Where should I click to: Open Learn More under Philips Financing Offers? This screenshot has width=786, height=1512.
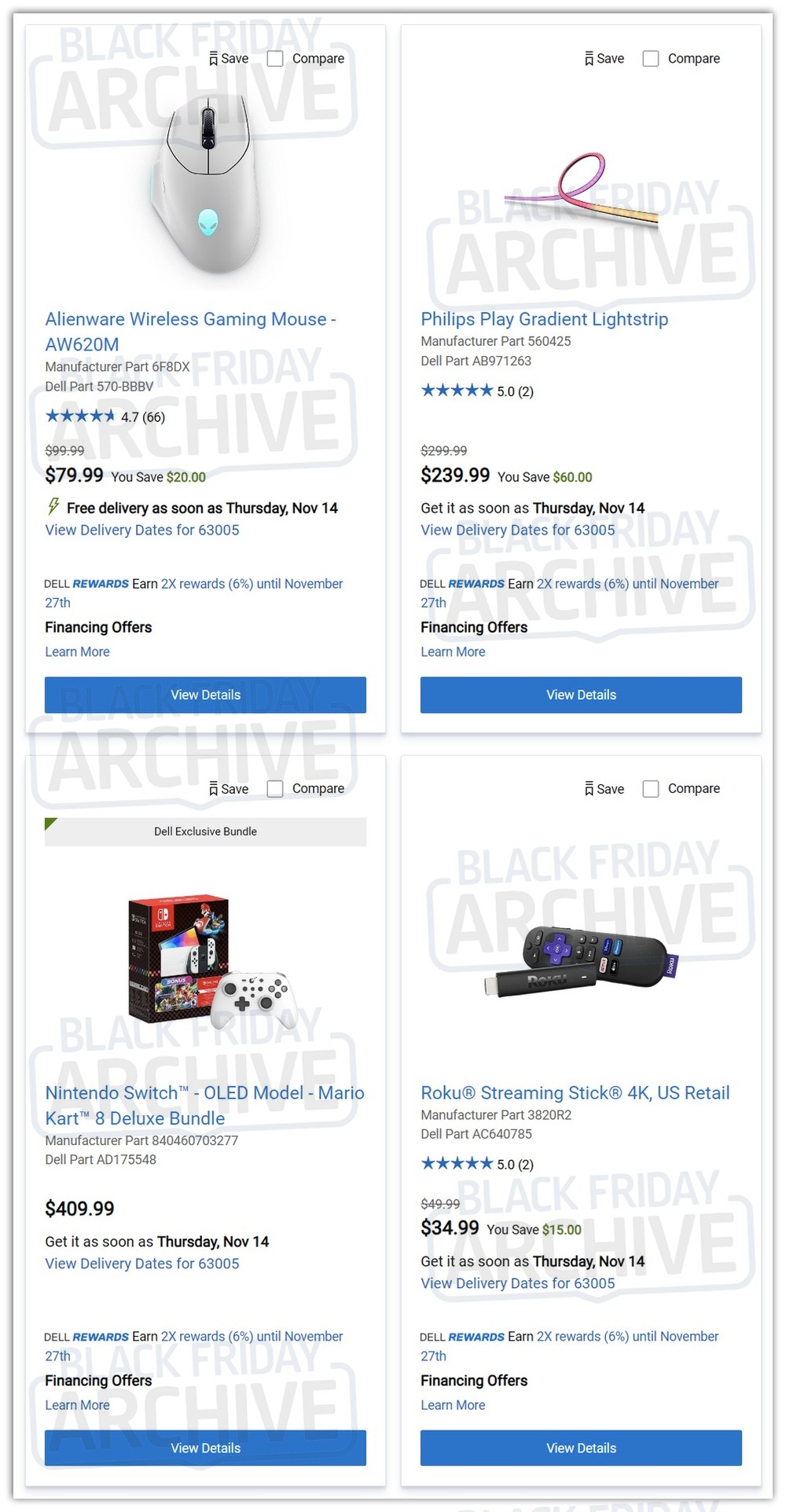(453, 652)
